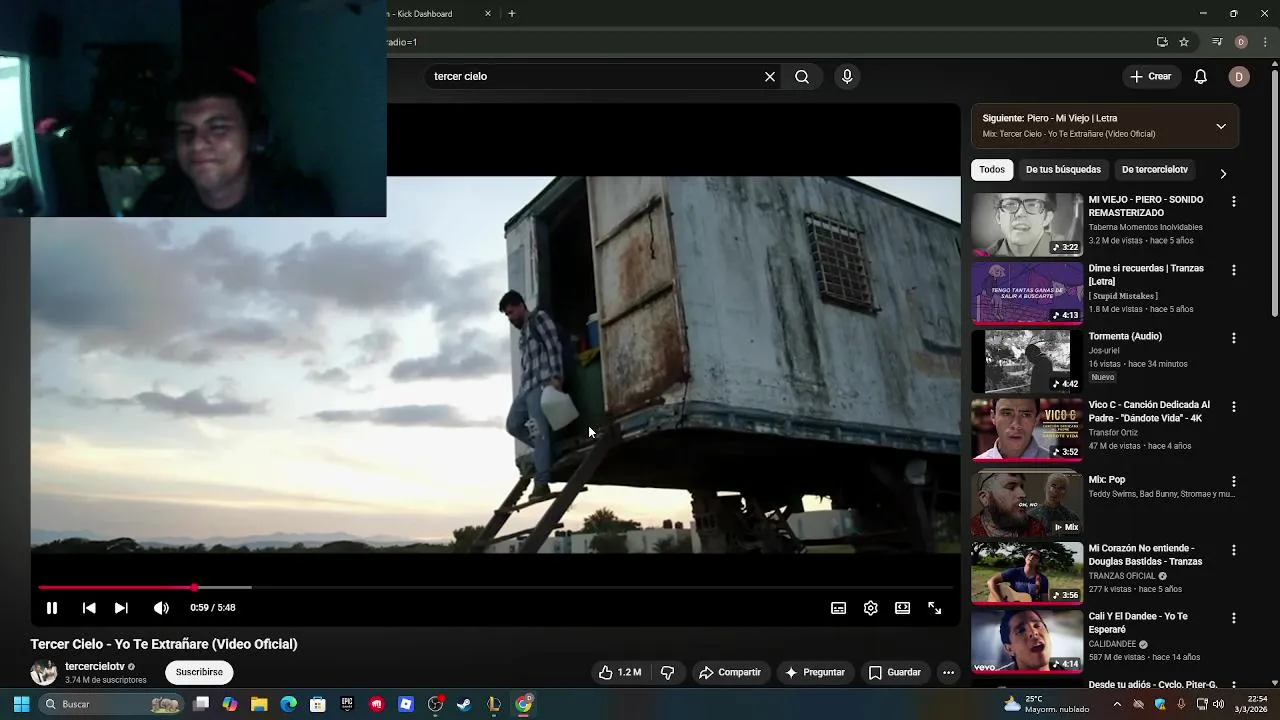Open options for Mix: Pop
The image size is (1280, 720).
1233,481
